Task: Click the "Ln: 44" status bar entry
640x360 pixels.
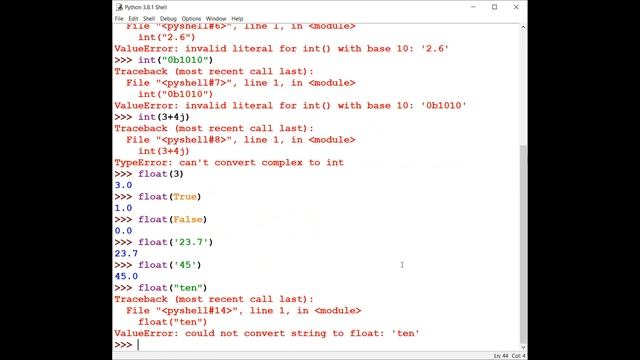Action: coord(501,356)
